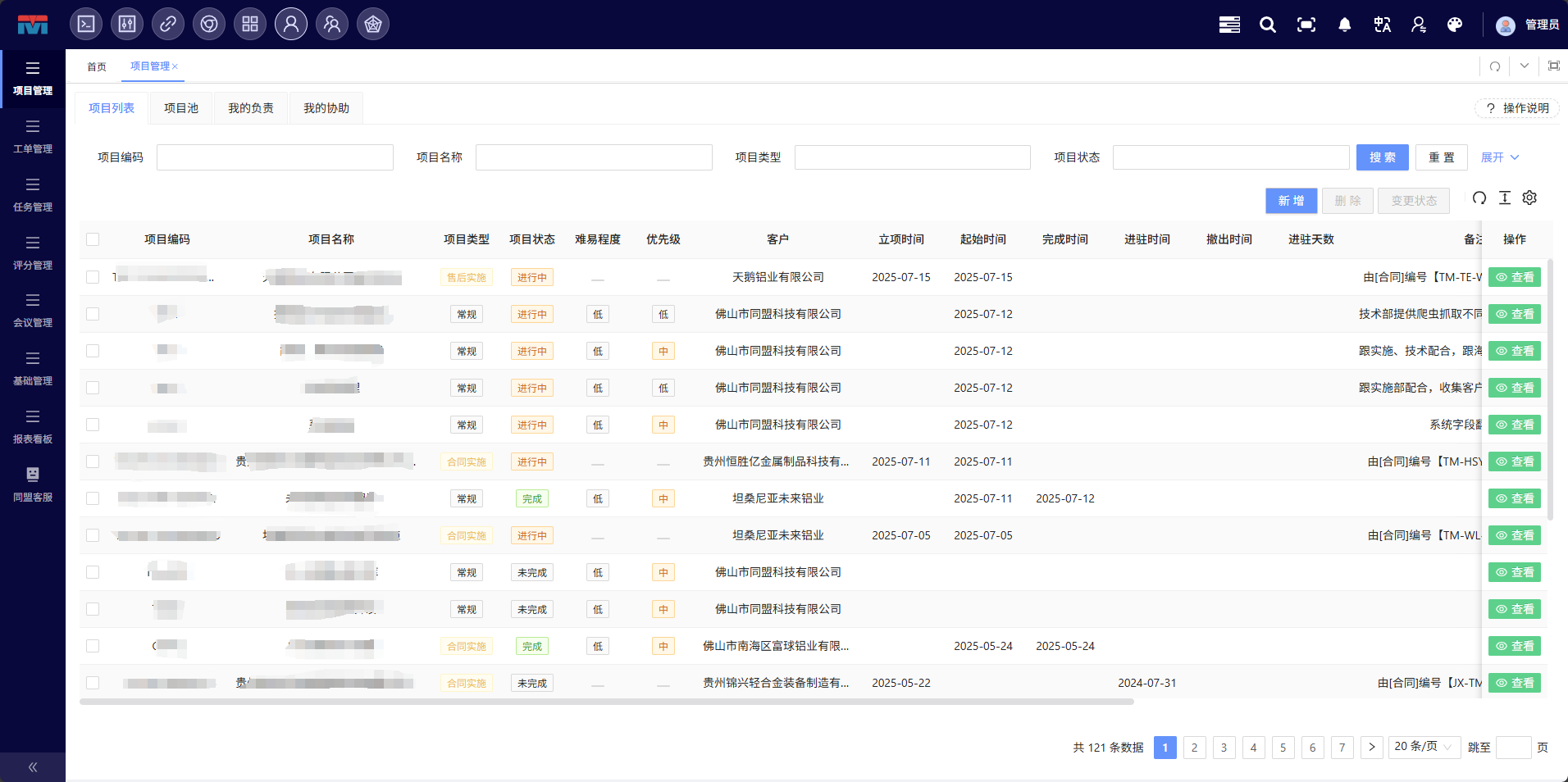Expand the search filters via 展开 chevron
Image resolution: width=1568 pixels, height=782 pixels.
tap(1498, 157)
